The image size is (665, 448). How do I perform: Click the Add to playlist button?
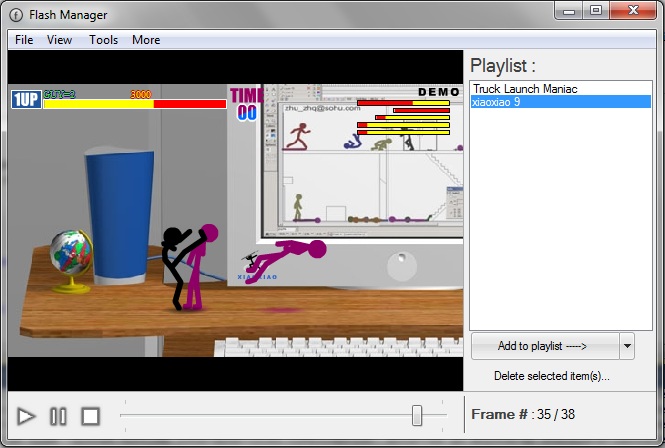545,346
